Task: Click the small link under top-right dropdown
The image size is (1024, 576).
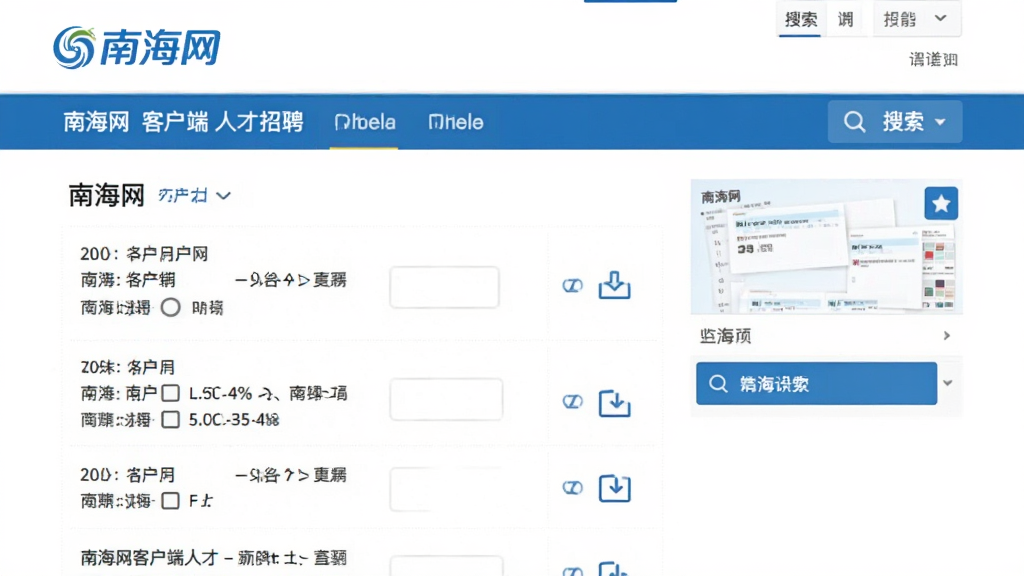Action: [933, 60]
